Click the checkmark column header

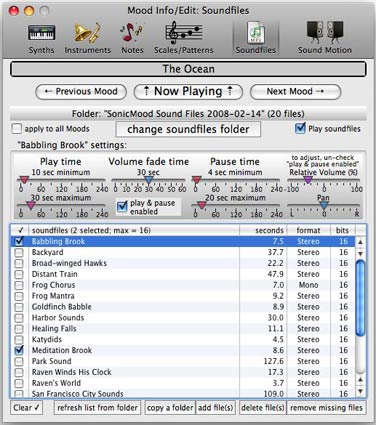click(20, 230)
